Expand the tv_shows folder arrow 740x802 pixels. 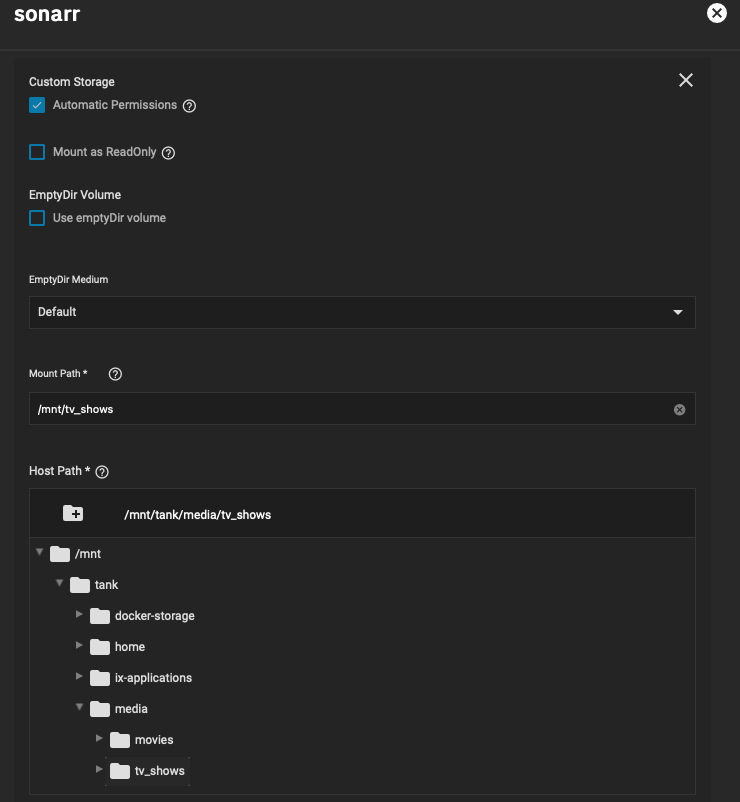(x=99, y=769)
